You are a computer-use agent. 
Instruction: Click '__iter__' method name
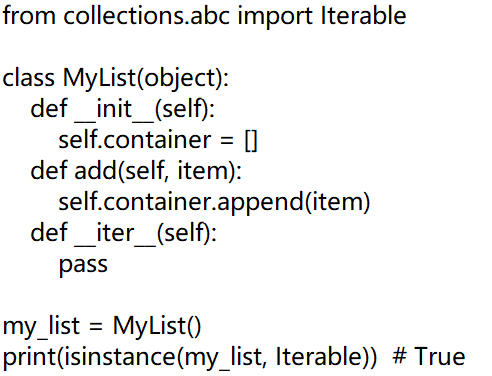pos(115,235)
